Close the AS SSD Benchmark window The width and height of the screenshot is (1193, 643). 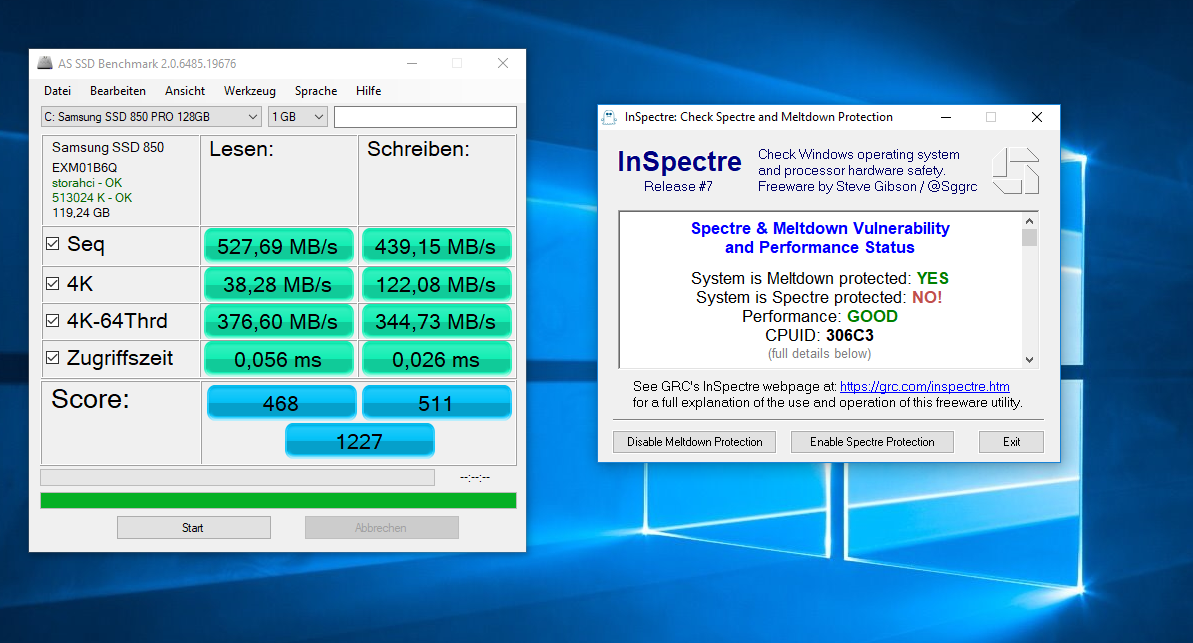pos(503,63)
